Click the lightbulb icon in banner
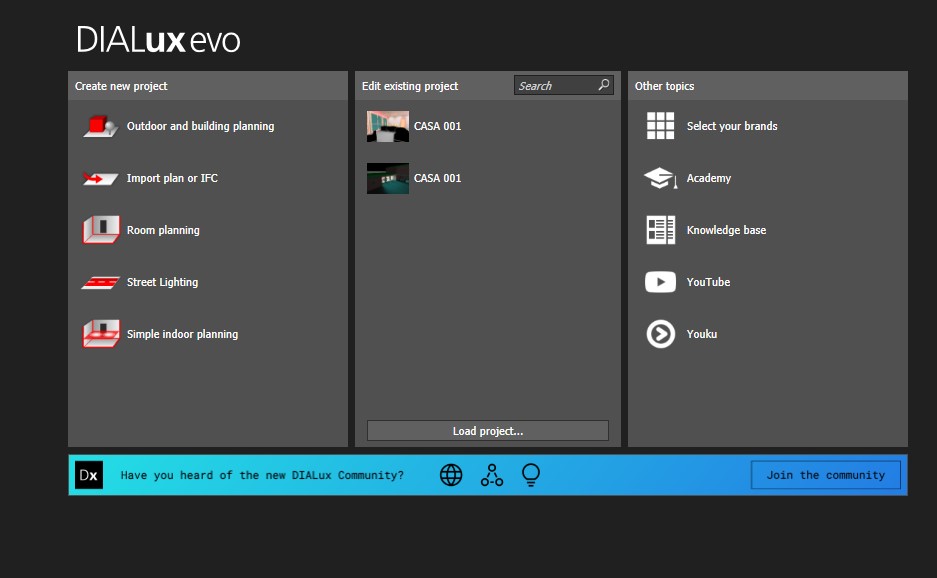This screenshot has height=578, width=937. [531, 475]
